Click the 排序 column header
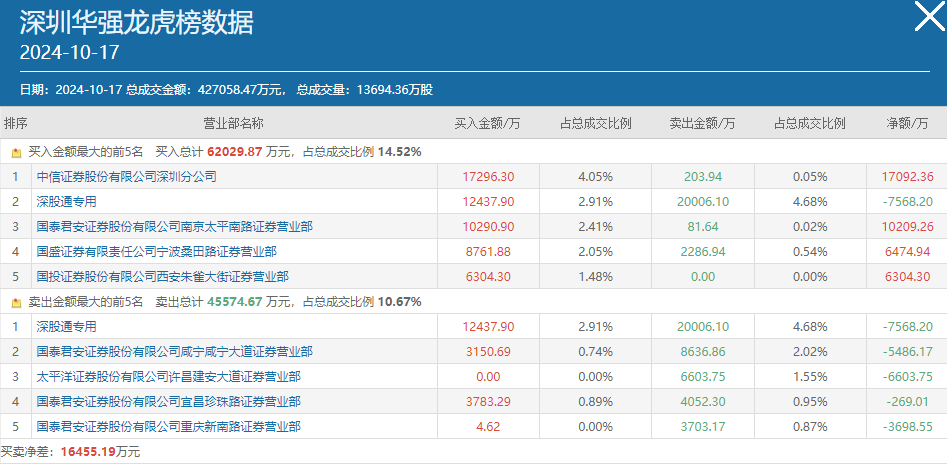This screenshot has width=947, height=466. pyautogui.click(x=16, y=124)
